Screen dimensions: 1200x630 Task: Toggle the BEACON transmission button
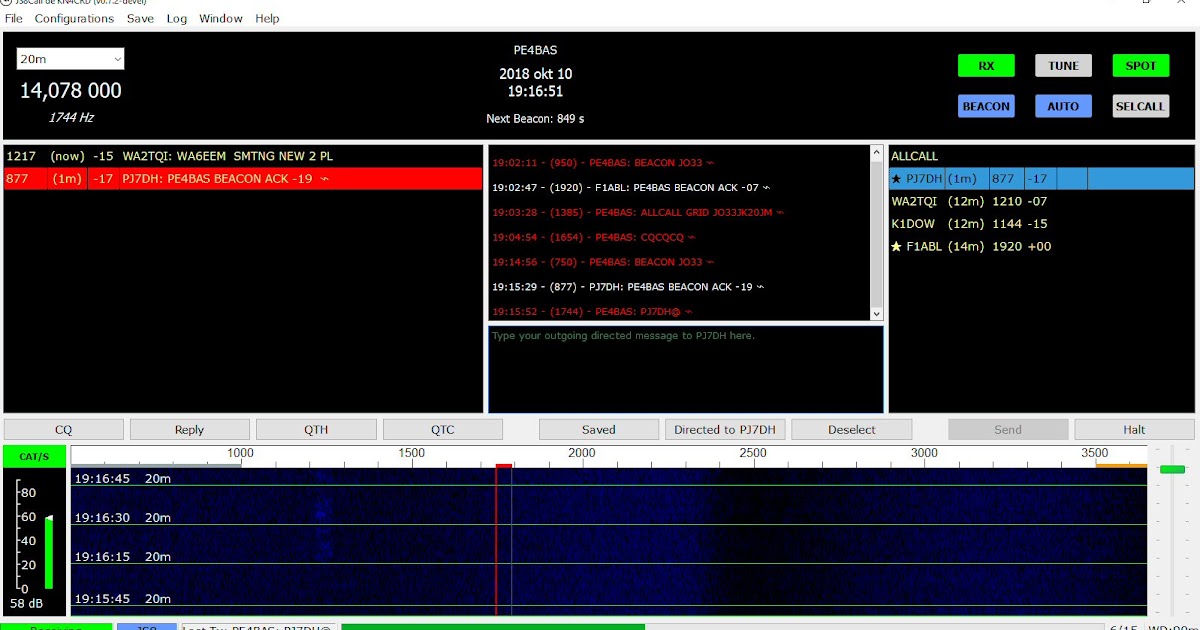tap(986, 106)
